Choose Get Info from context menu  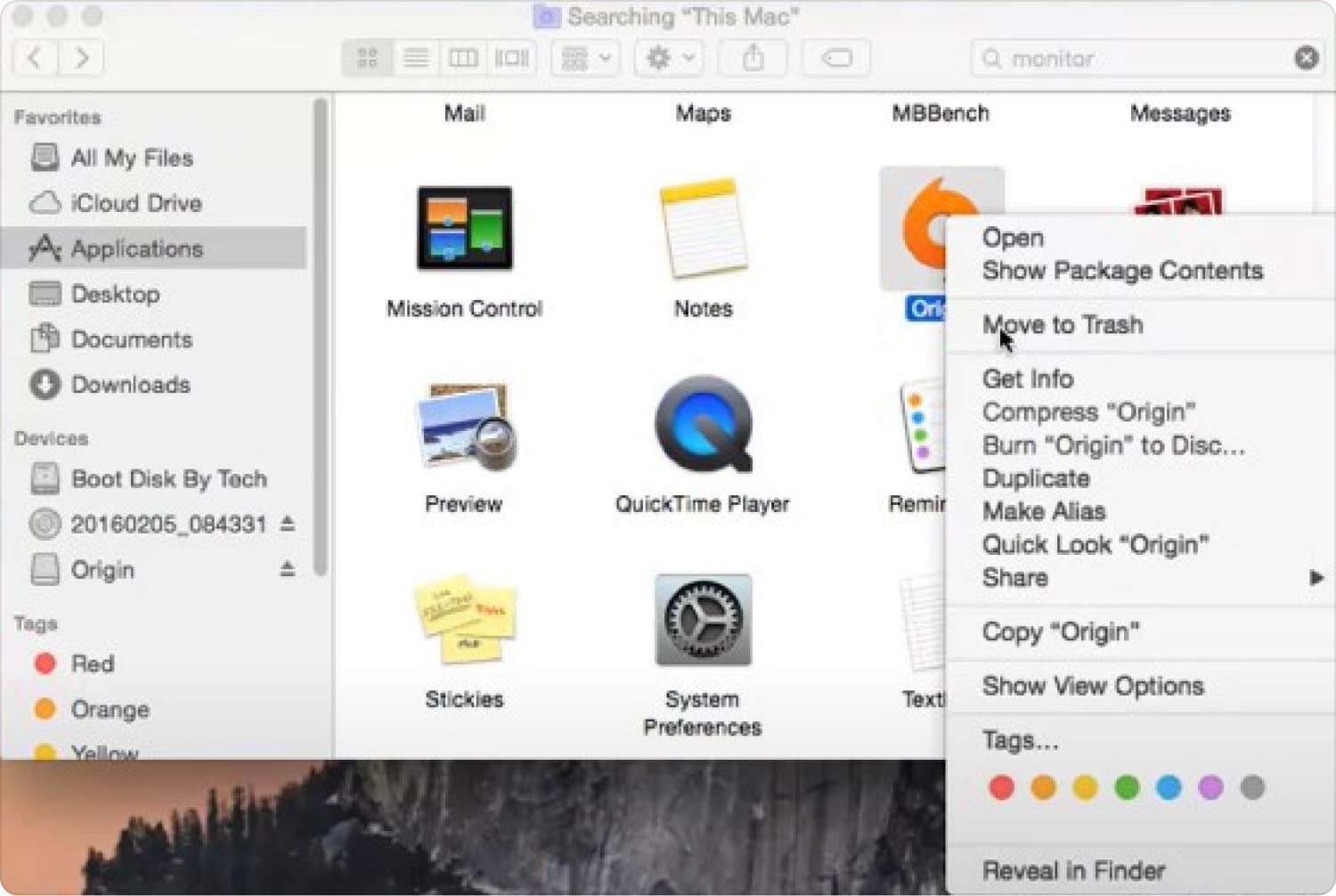1027,379
